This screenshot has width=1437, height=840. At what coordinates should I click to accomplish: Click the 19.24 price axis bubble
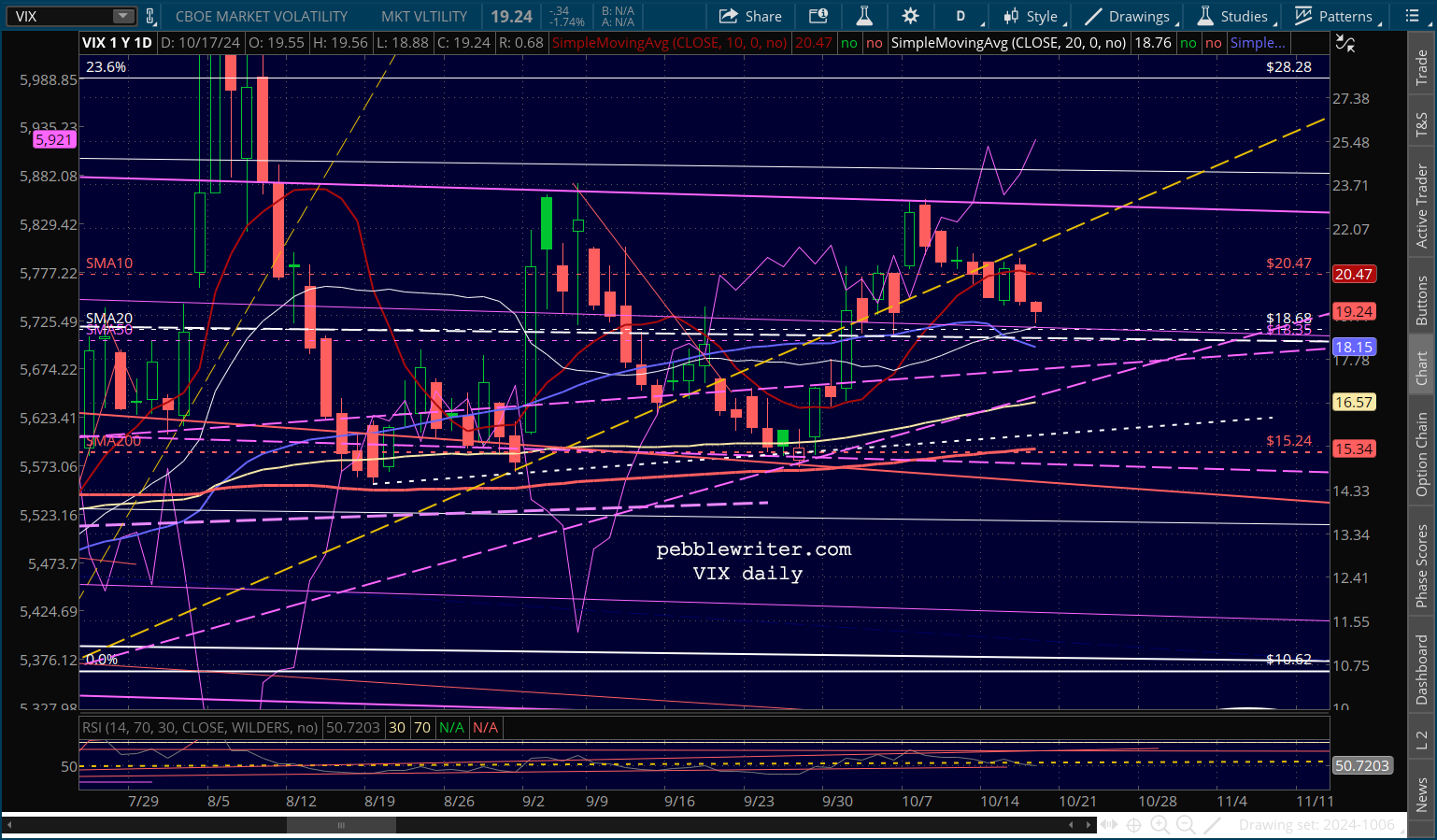point(1353,312)
